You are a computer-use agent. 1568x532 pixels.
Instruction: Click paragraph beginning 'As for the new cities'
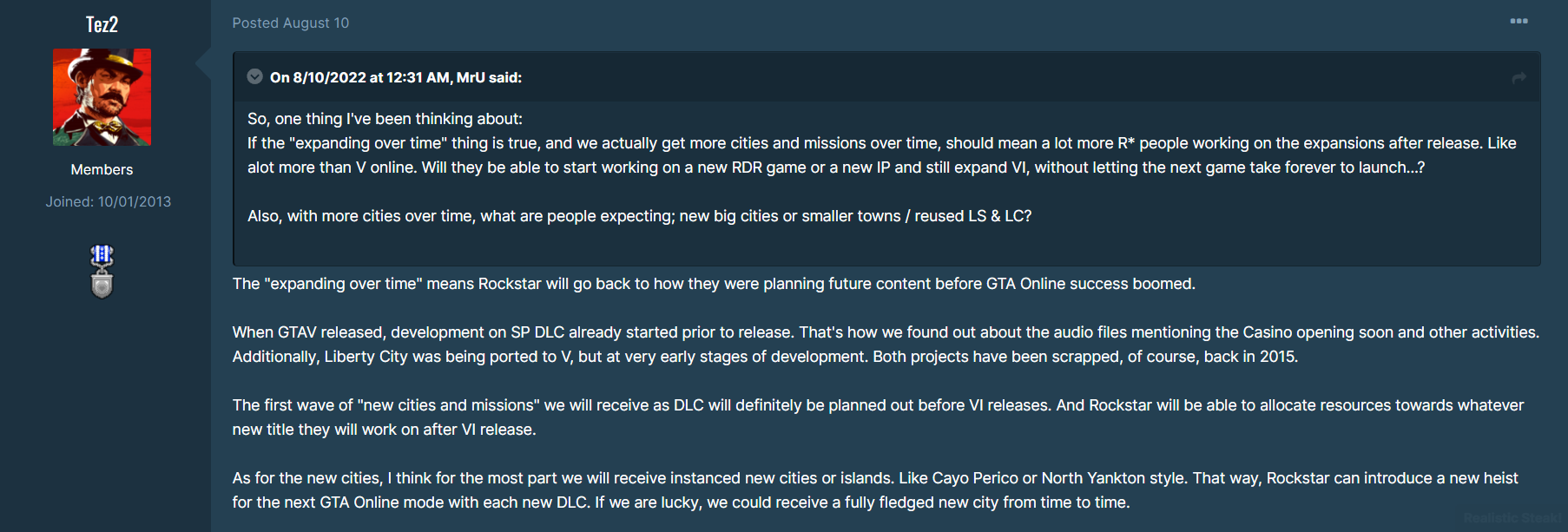pos(875,490)
